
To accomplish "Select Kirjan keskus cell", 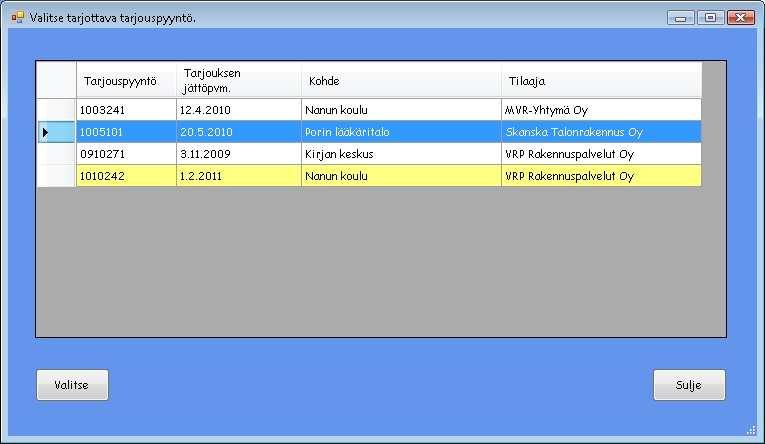I will (402, 154).
